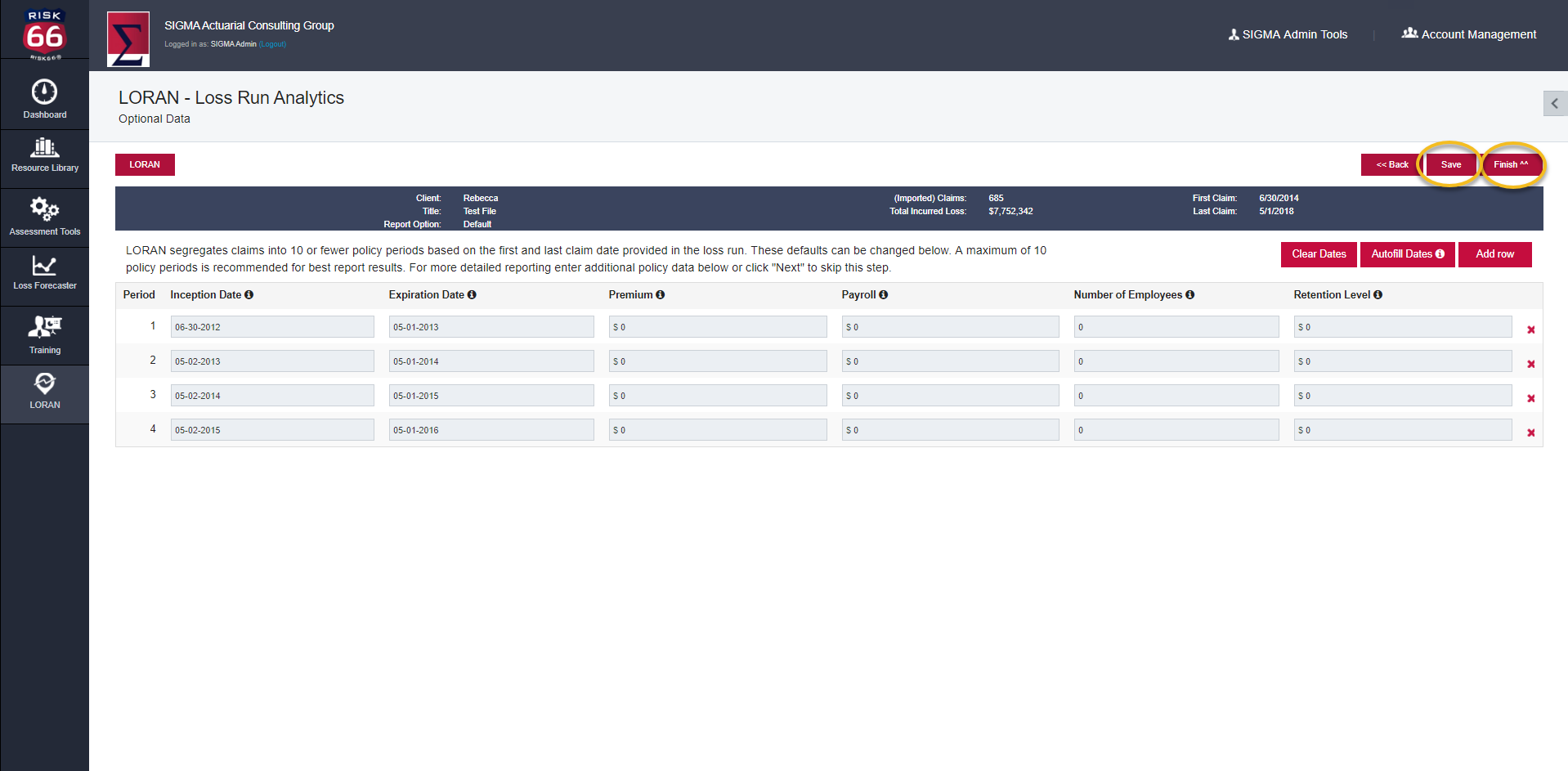
Task: Click Autofill Dates button
Action: click(1407, 254)
